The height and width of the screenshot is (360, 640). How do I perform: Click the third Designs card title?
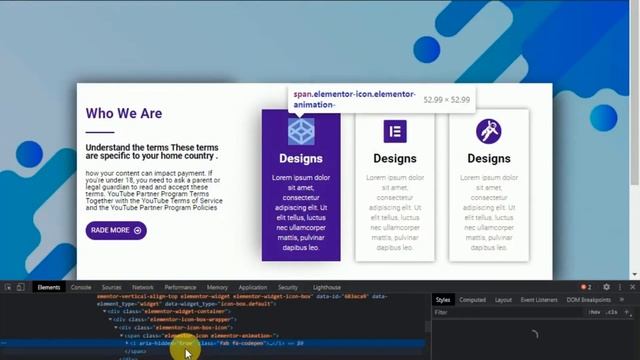[x=489, y=158]
